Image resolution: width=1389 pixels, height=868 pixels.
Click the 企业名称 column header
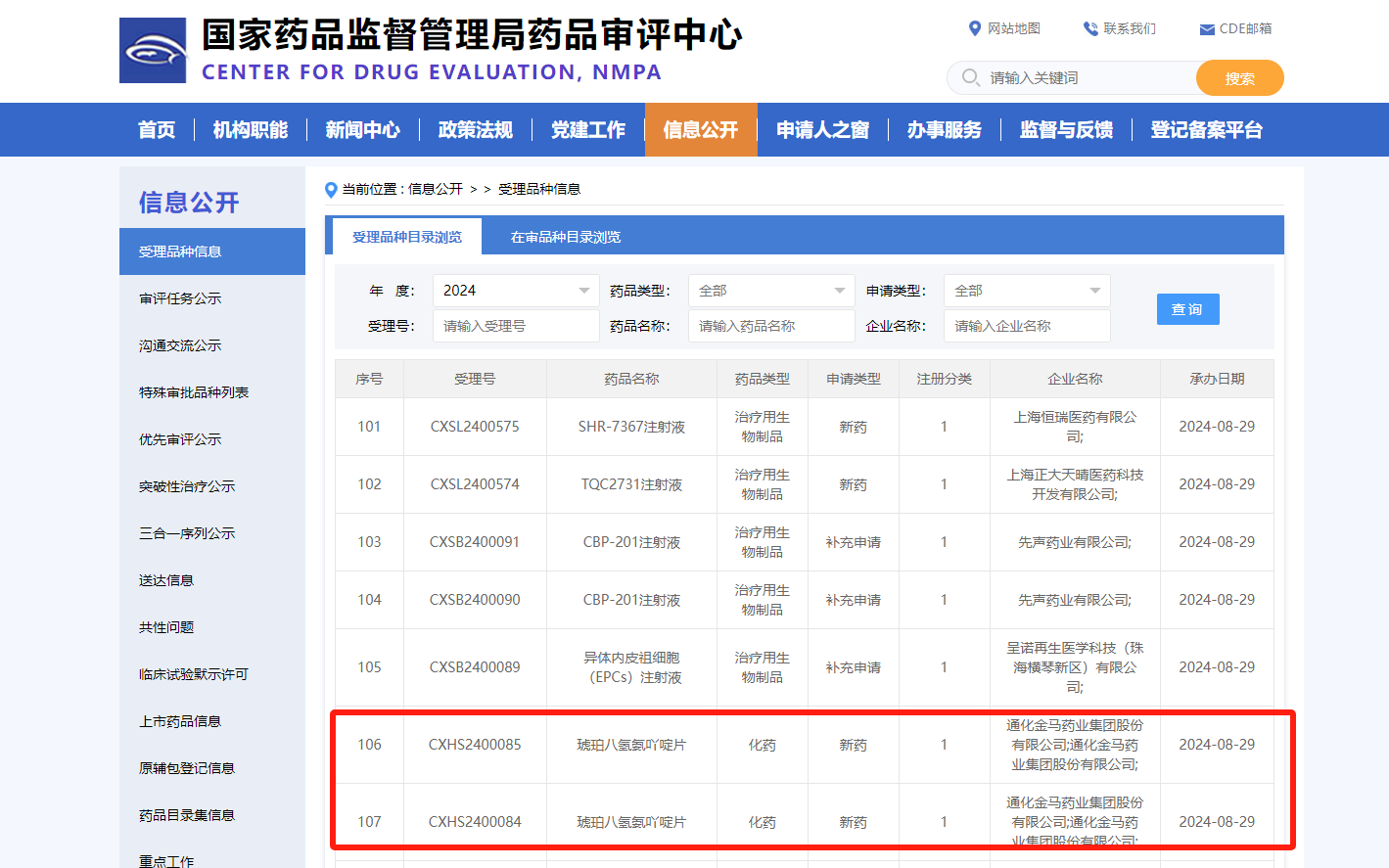[1075, 379]
